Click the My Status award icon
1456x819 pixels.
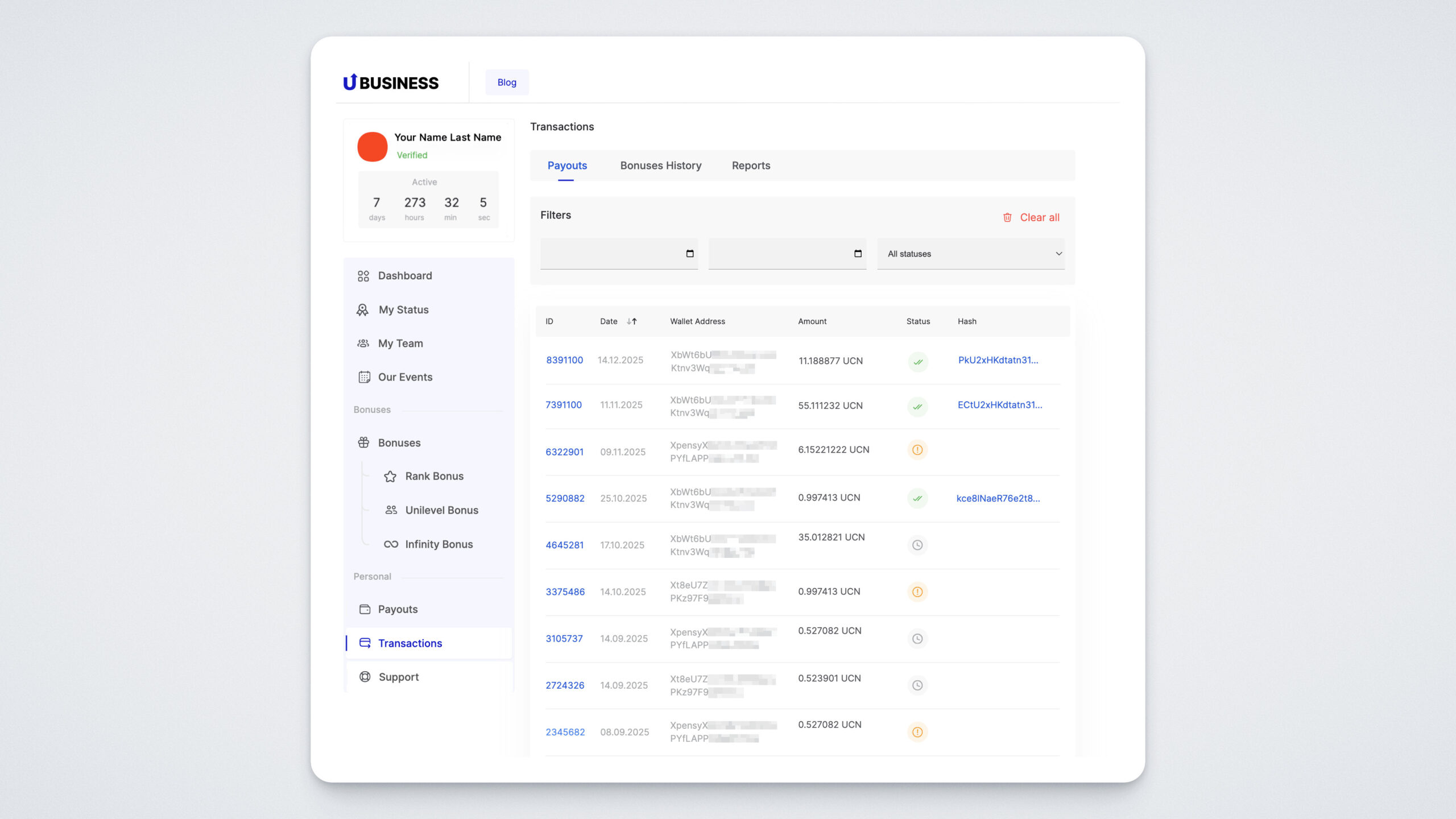(362, 310)
